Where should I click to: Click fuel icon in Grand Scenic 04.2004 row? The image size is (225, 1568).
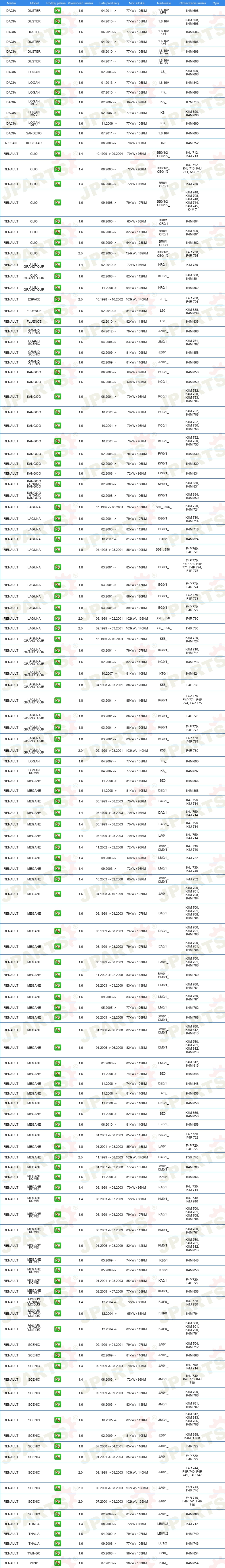[58, 342]
